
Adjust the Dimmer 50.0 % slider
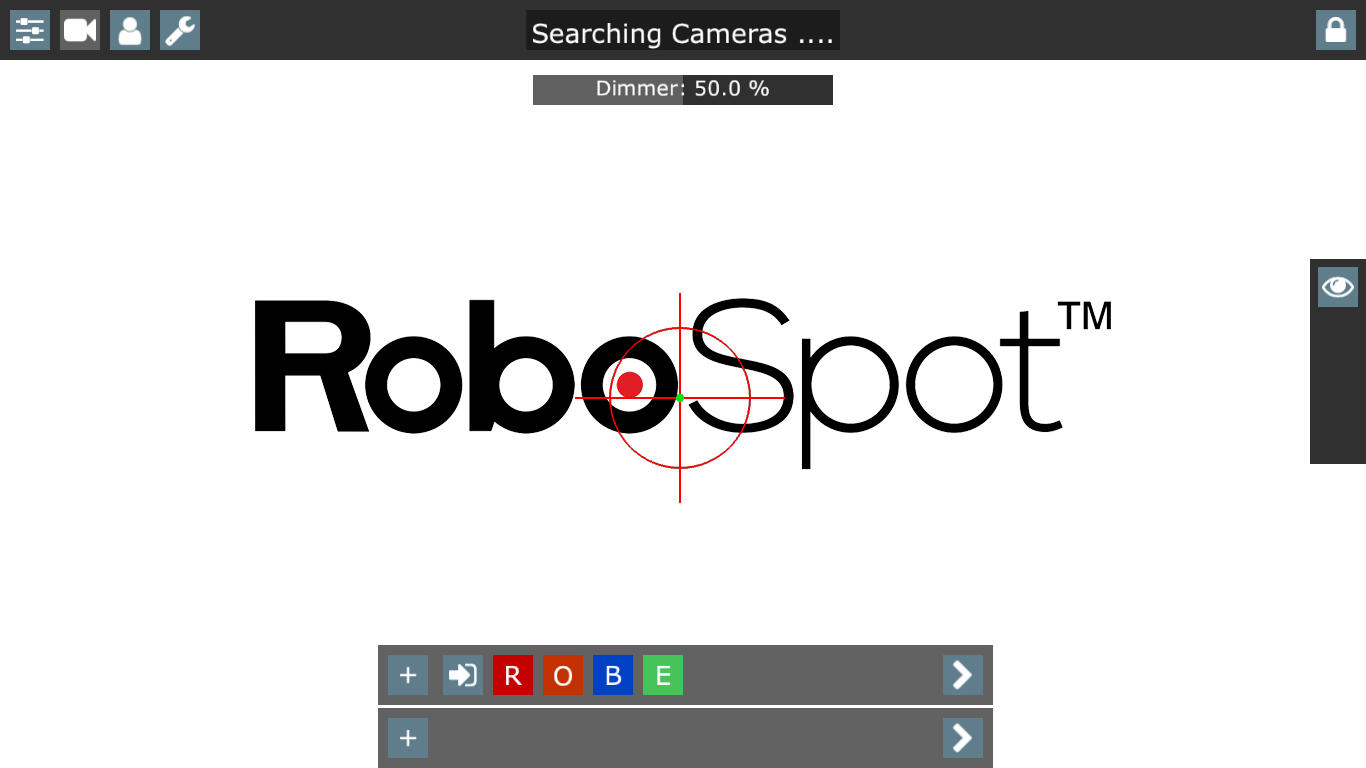click(683, 89)
